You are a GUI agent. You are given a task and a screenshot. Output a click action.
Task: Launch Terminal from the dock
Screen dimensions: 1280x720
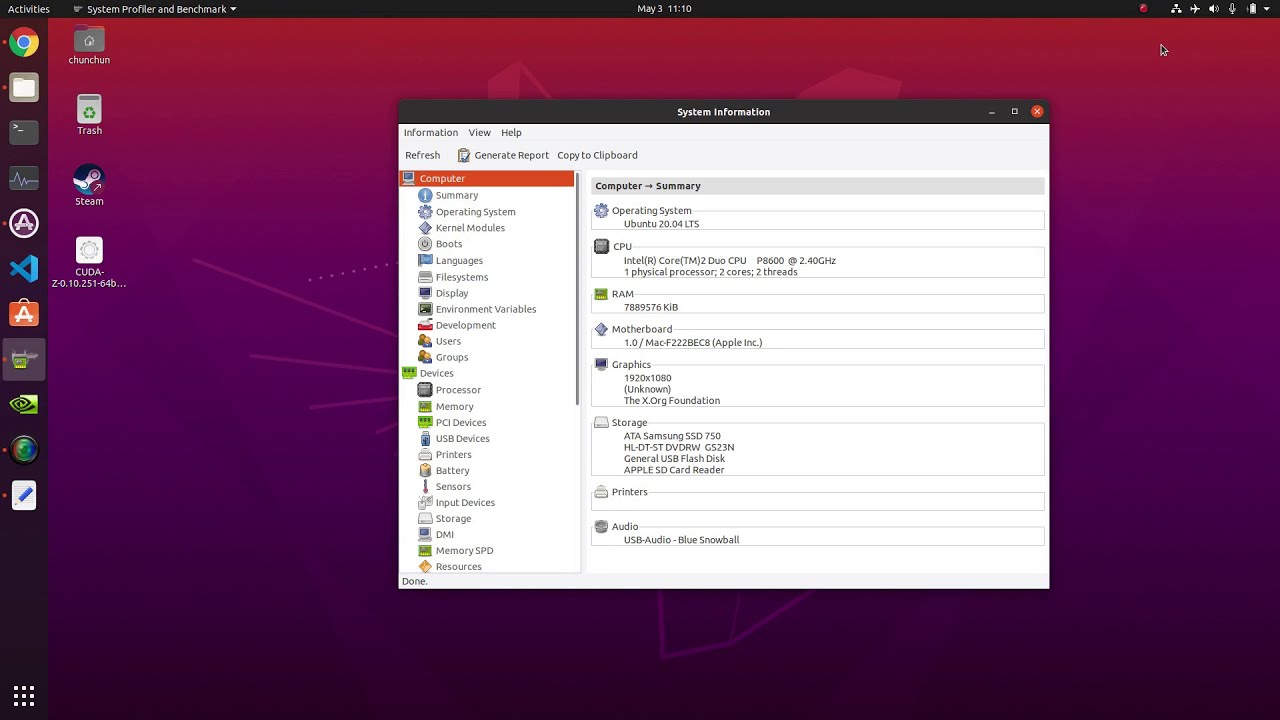tap(24, 131)
